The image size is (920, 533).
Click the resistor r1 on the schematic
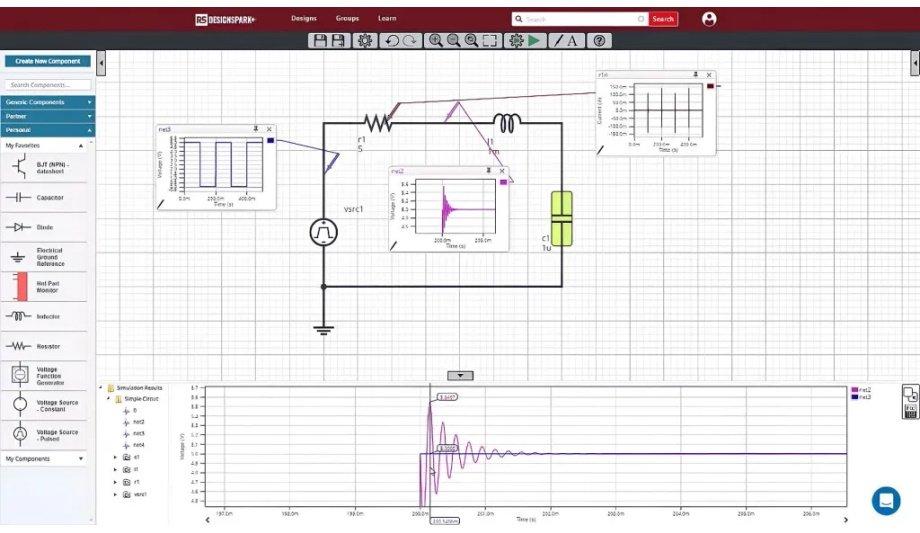378,123
